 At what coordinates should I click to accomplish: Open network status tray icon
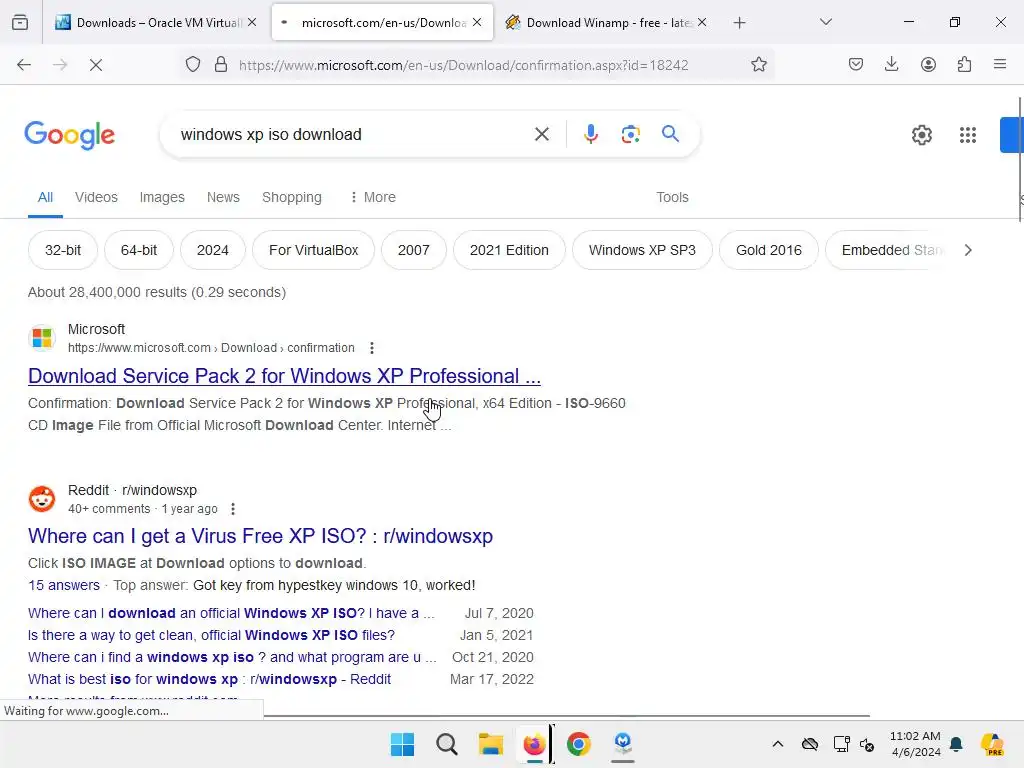click(841, 744)
